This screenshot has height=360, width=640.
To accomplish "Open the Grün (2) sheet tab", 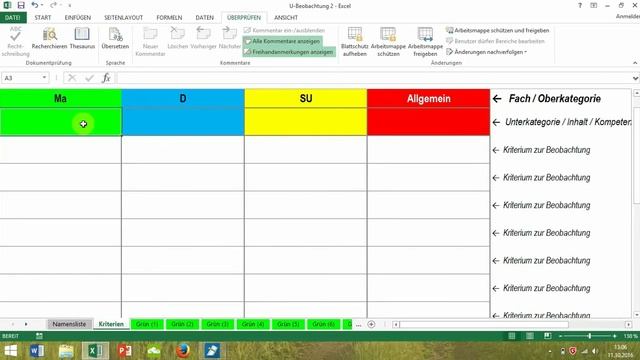I will click(x=182, y=324).
